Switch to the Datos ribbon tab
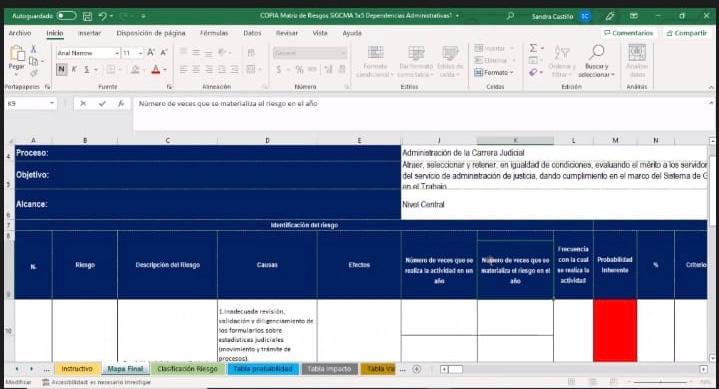Image resolution: width=719 pixels, height=389 pixels. 252,33
